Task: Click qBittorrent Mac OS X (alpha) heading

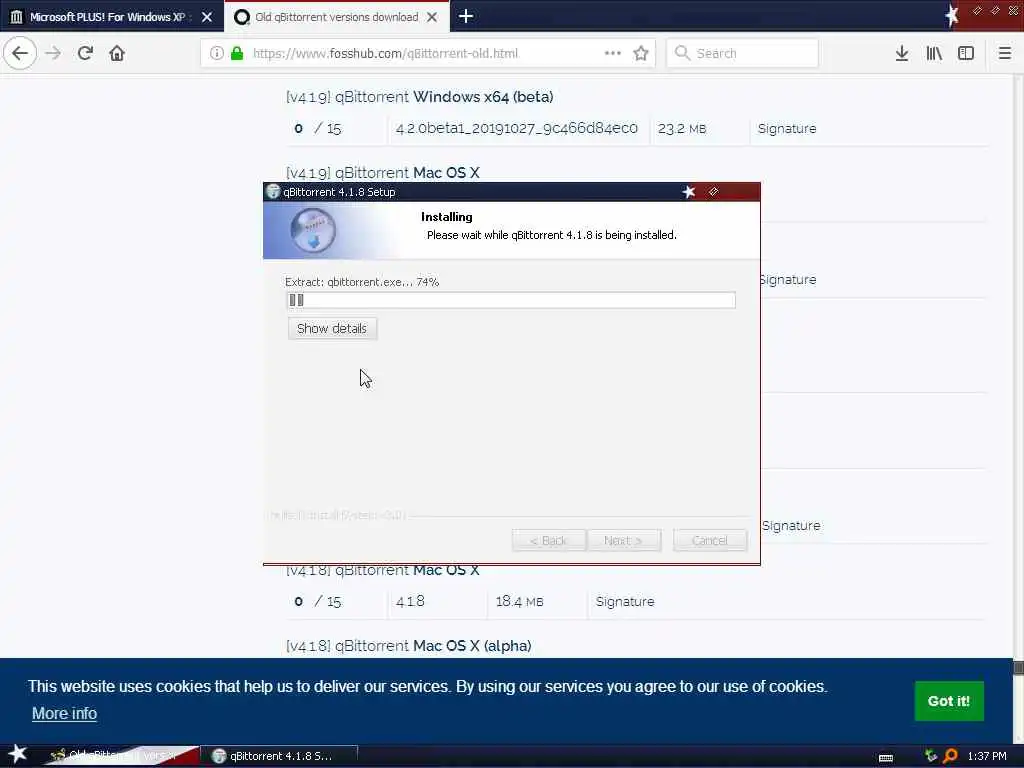Action: pyautogui.click(x=408, y=645)
